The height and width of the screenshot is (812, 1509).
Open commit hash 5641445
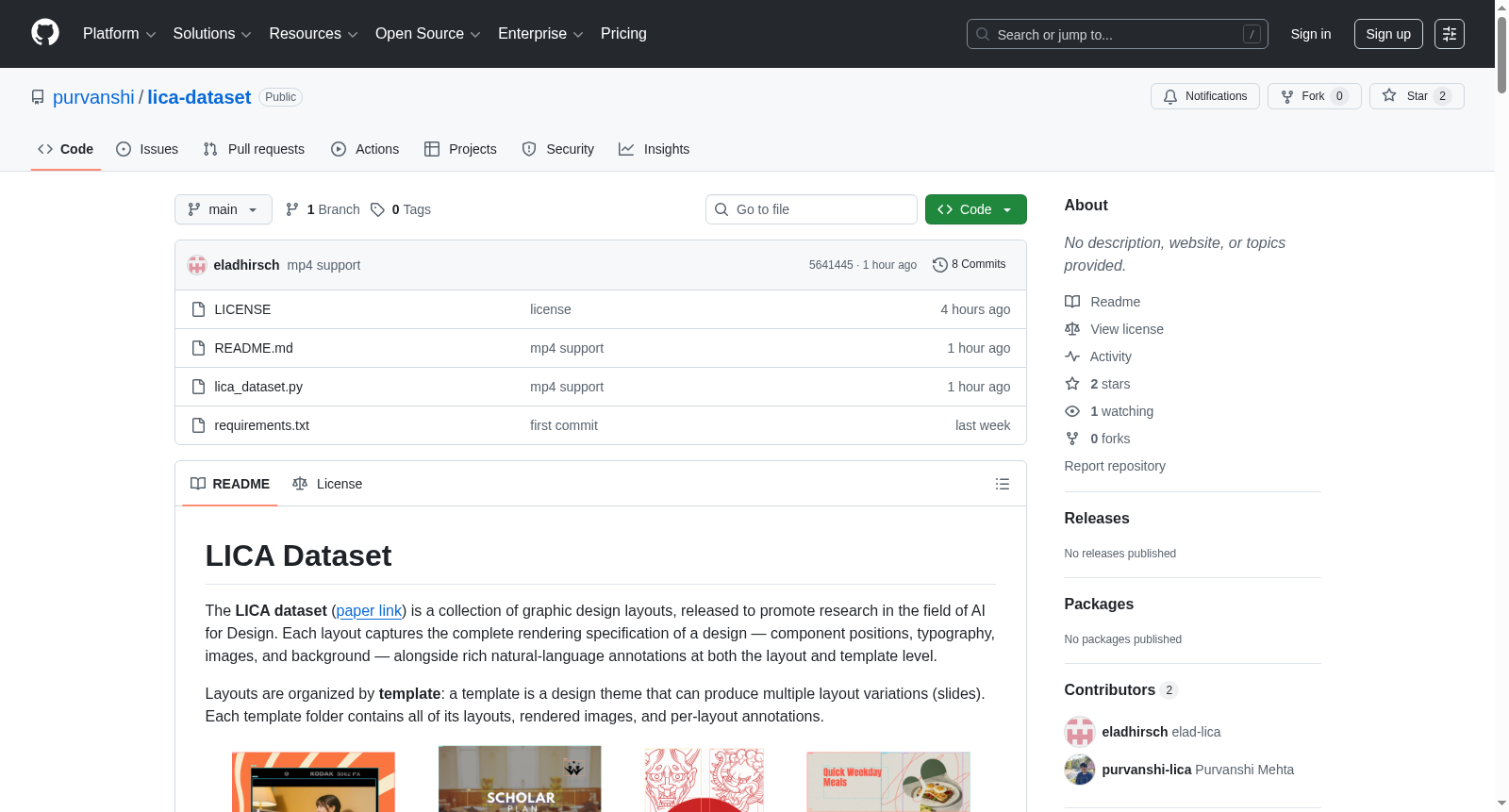click(x=831, y=265)
